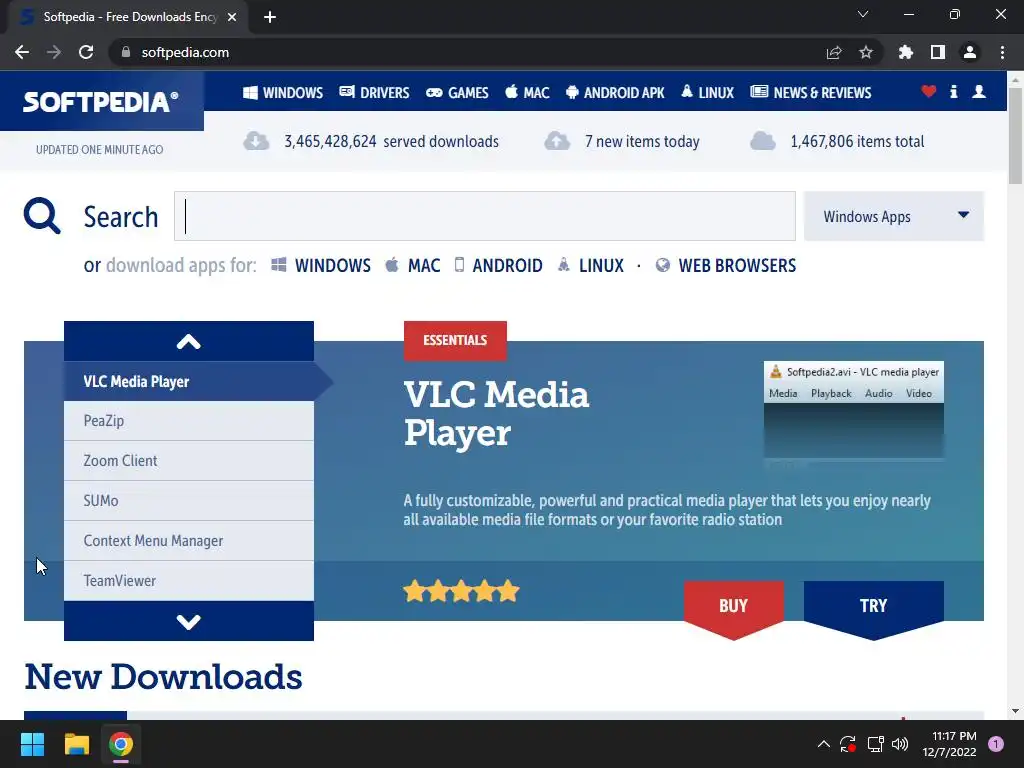Click the new items today cloud icon
The height and width of the screenshot is (768, 1024).
[557, 141]
